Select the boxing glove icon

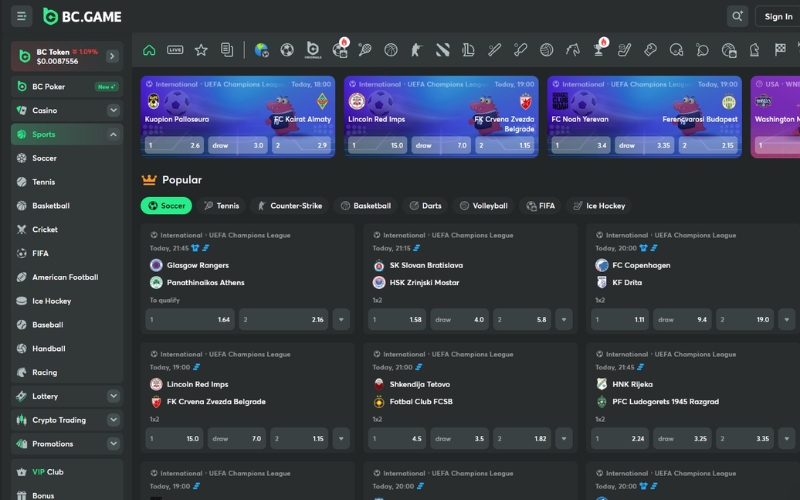point(651,50)
